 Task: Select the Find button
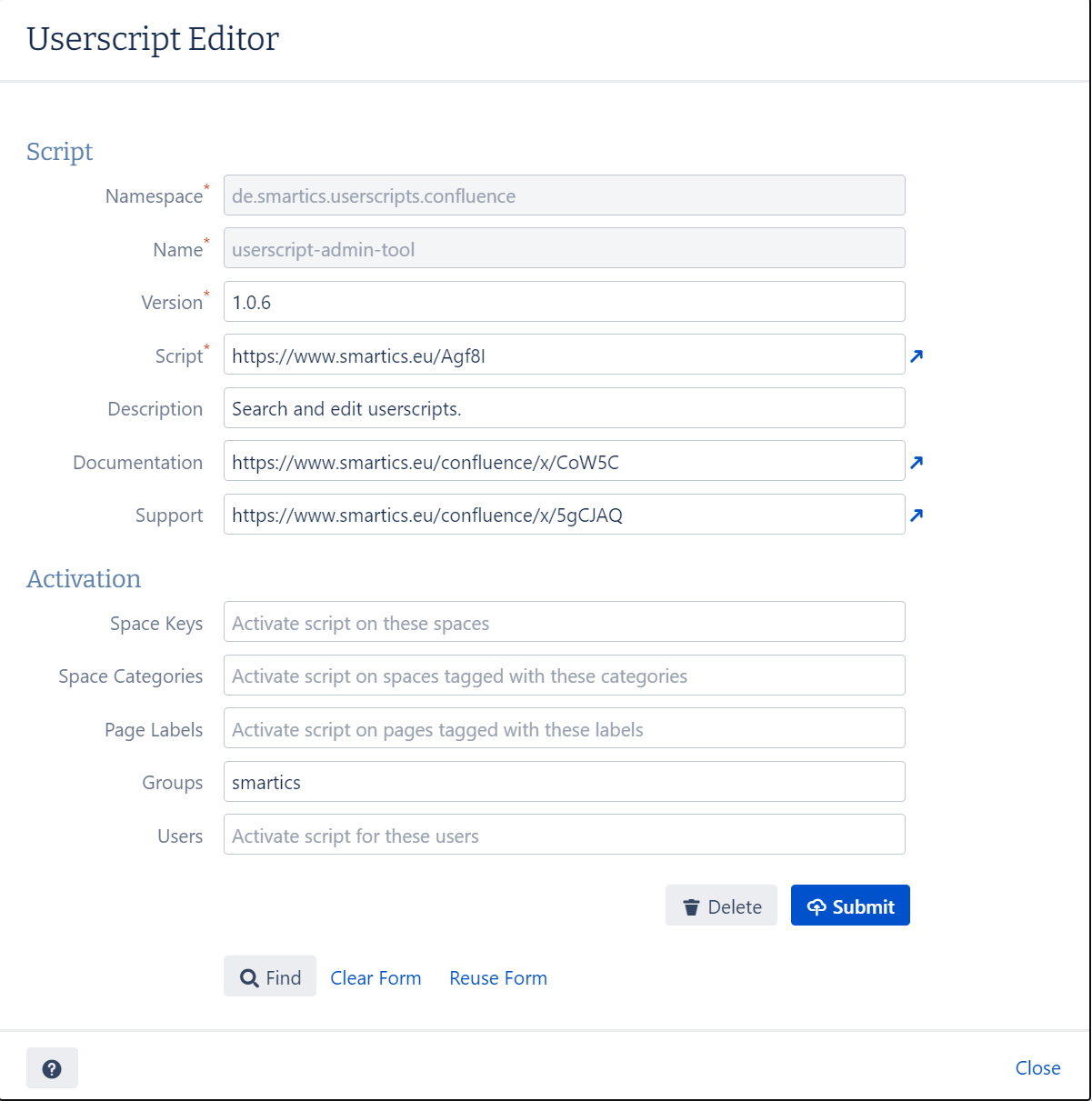pyautogui.click(x=269, y=976)
